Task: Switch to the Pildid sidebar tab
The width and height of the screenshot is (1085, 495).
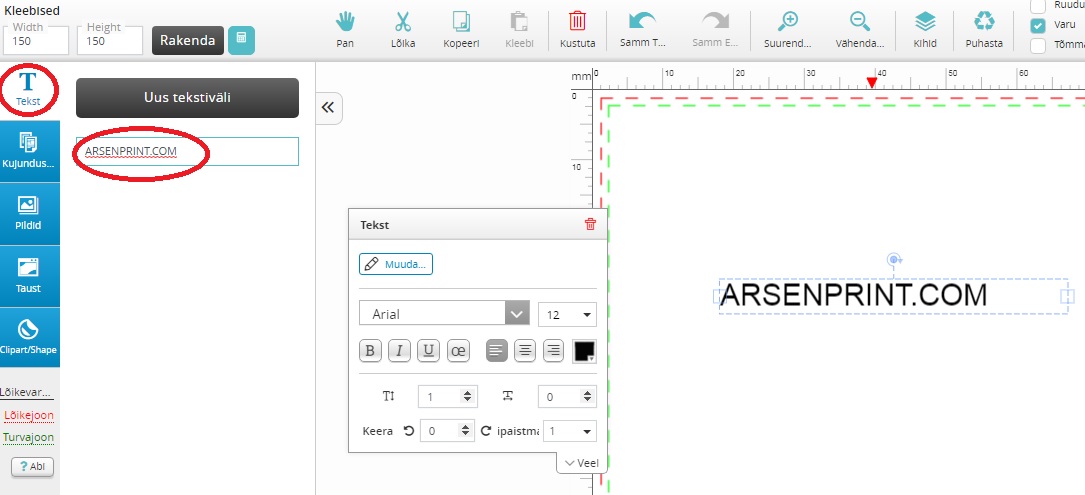Action: (x=29, y=214)
